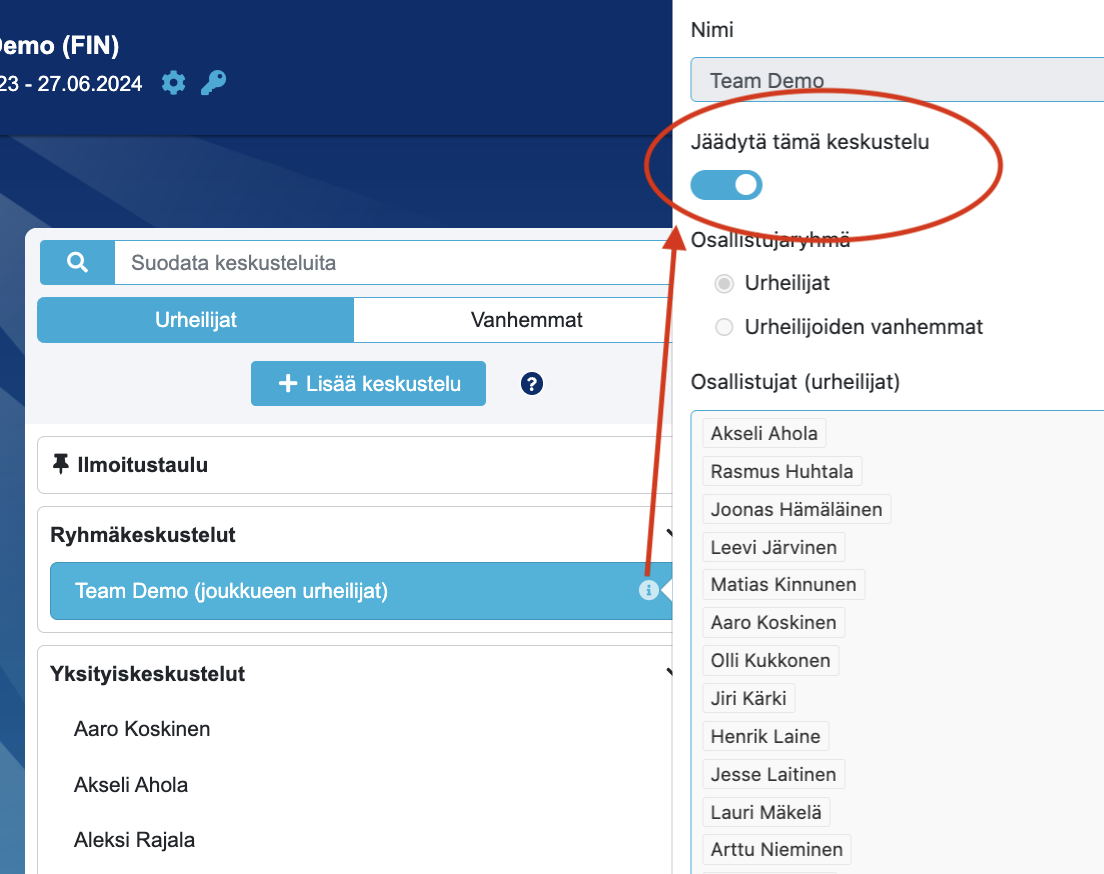Select participant tag Akseli Ahola
The width and height of the screenshot is (1104, 874).
(x=764, y=433)
